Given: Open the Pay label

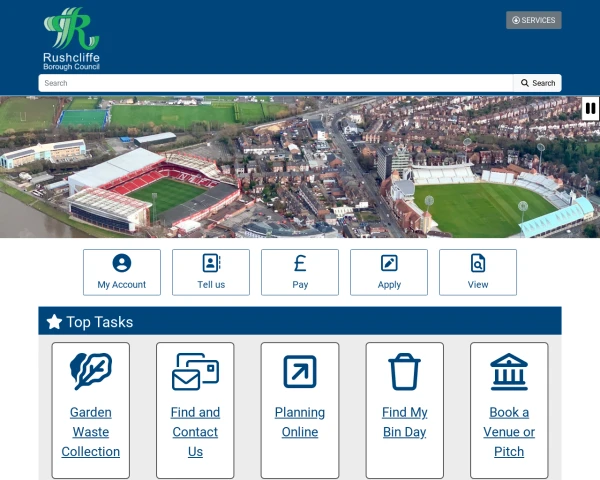Looking at the screenshot, I should point(300,285).
